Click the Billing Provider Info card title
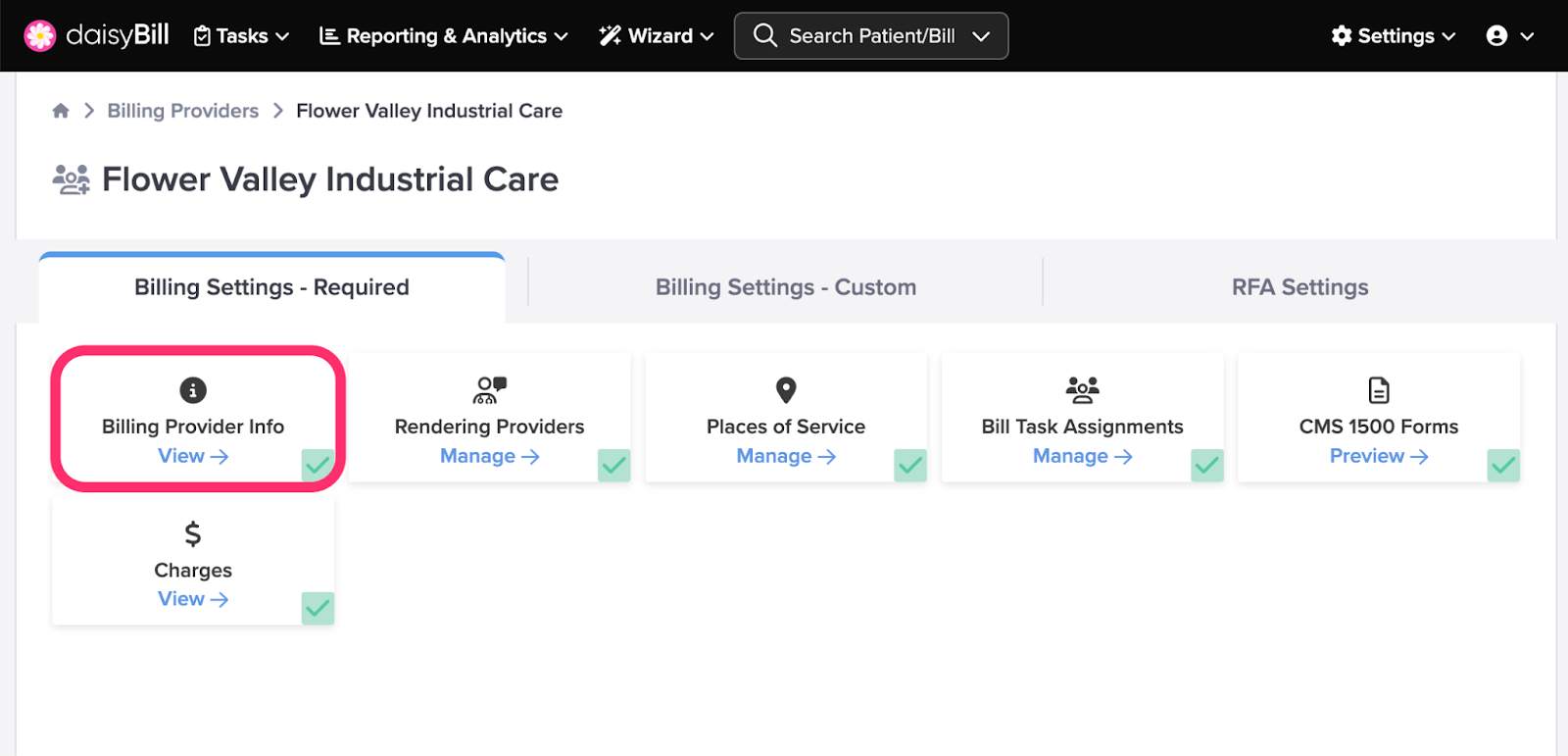 pos(193,427)
